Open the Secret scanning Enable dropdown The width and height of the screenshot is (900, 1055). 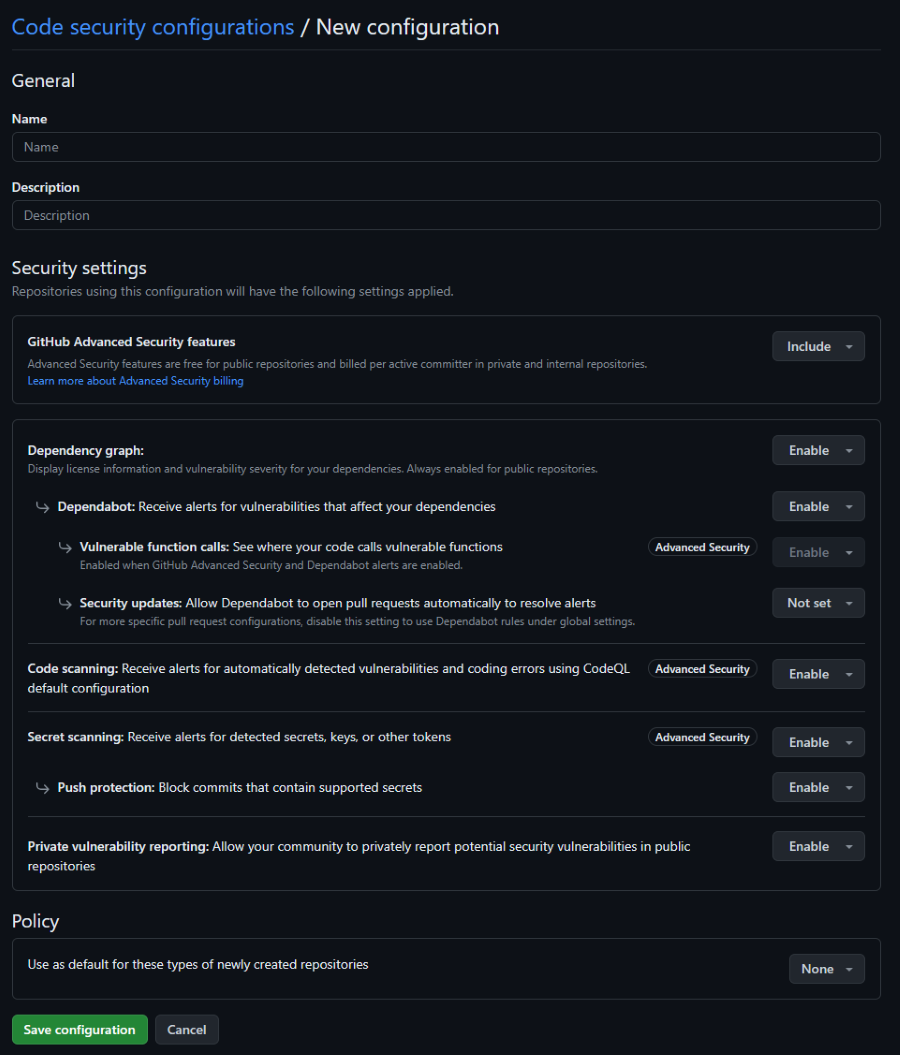point(818,742)
